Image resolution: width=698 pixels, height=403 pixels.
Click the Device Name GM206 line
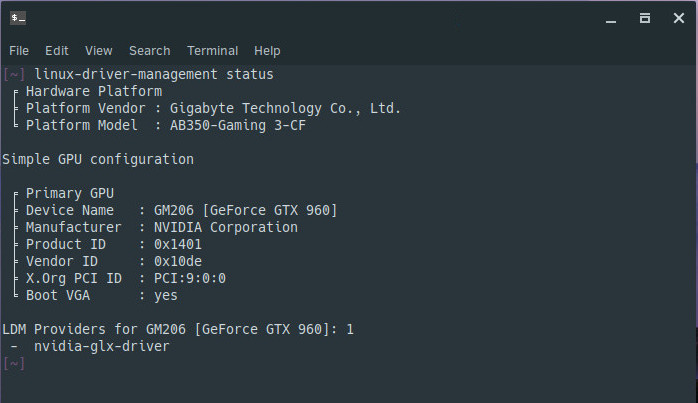coord(180,210)
